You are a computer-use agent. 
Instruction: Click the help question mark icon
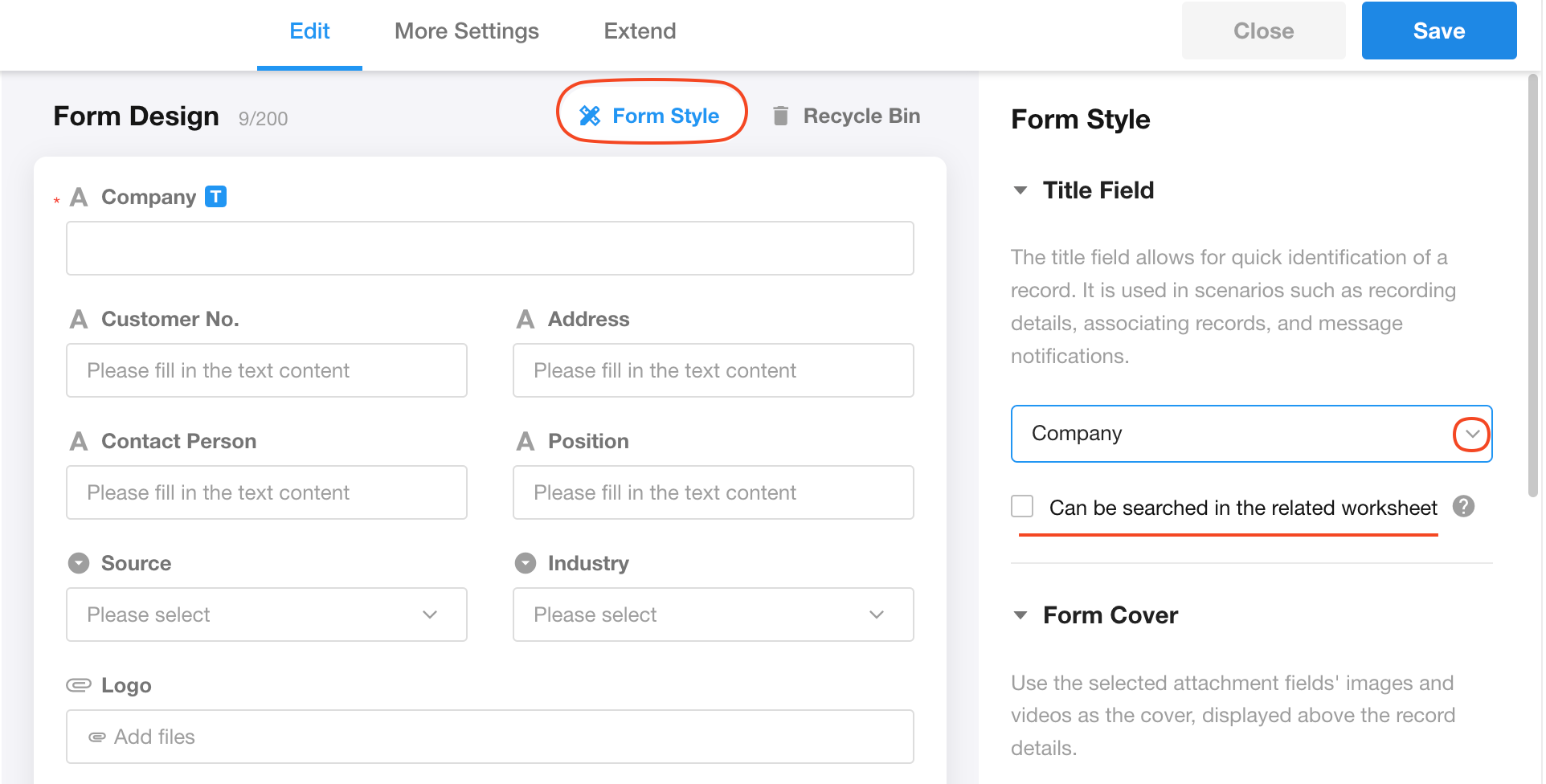[1463, 507]
